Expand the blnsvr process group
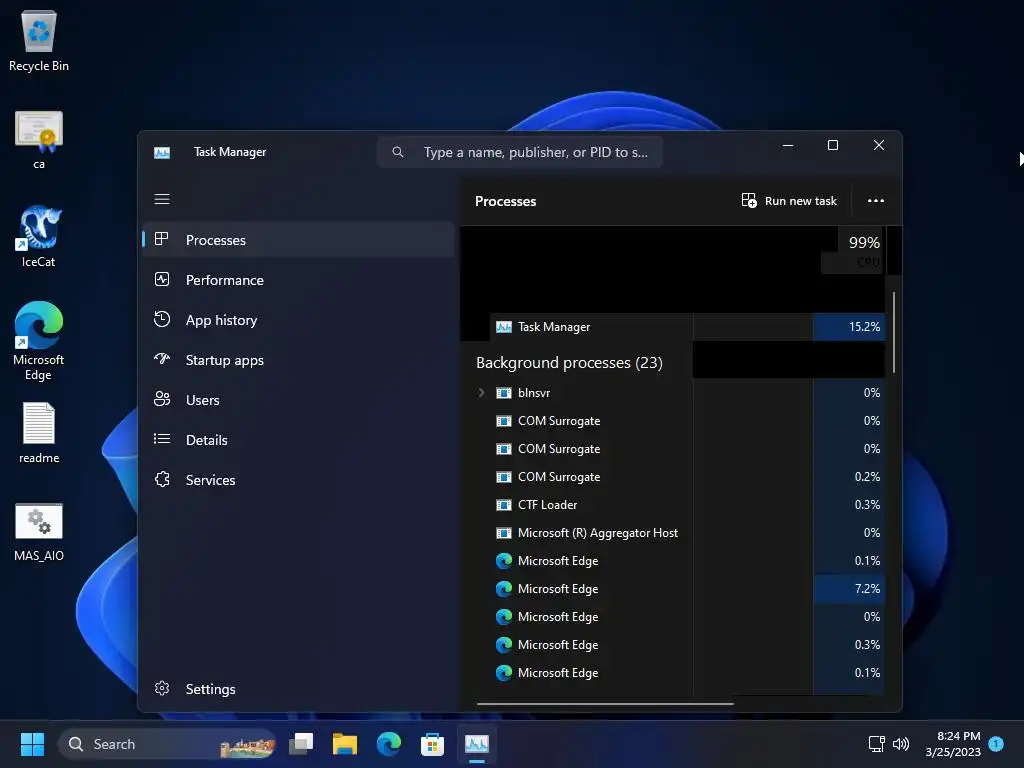The height and width of the screenshot is (768, 1024). point(481,392)
